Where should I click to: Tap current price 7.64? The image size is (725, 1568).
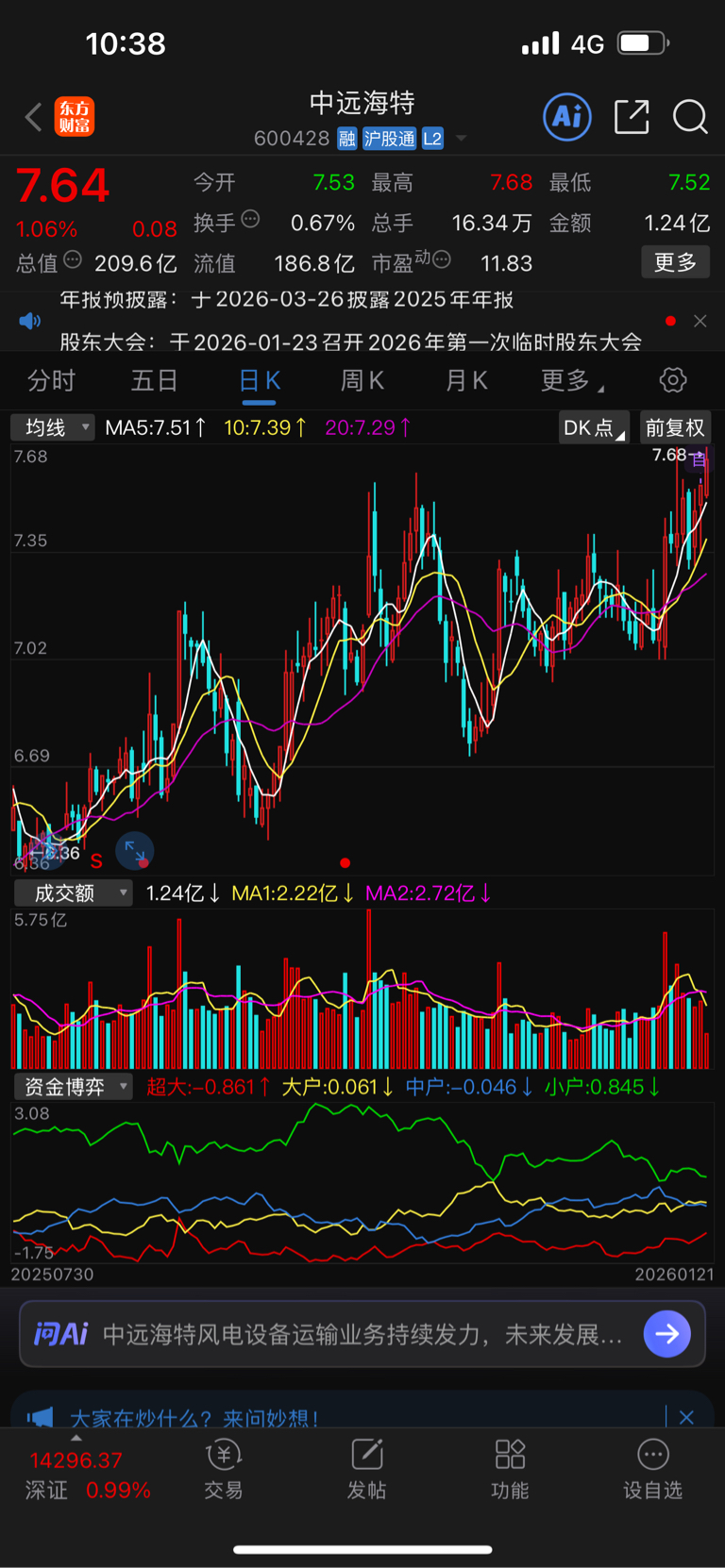(63, 186)
